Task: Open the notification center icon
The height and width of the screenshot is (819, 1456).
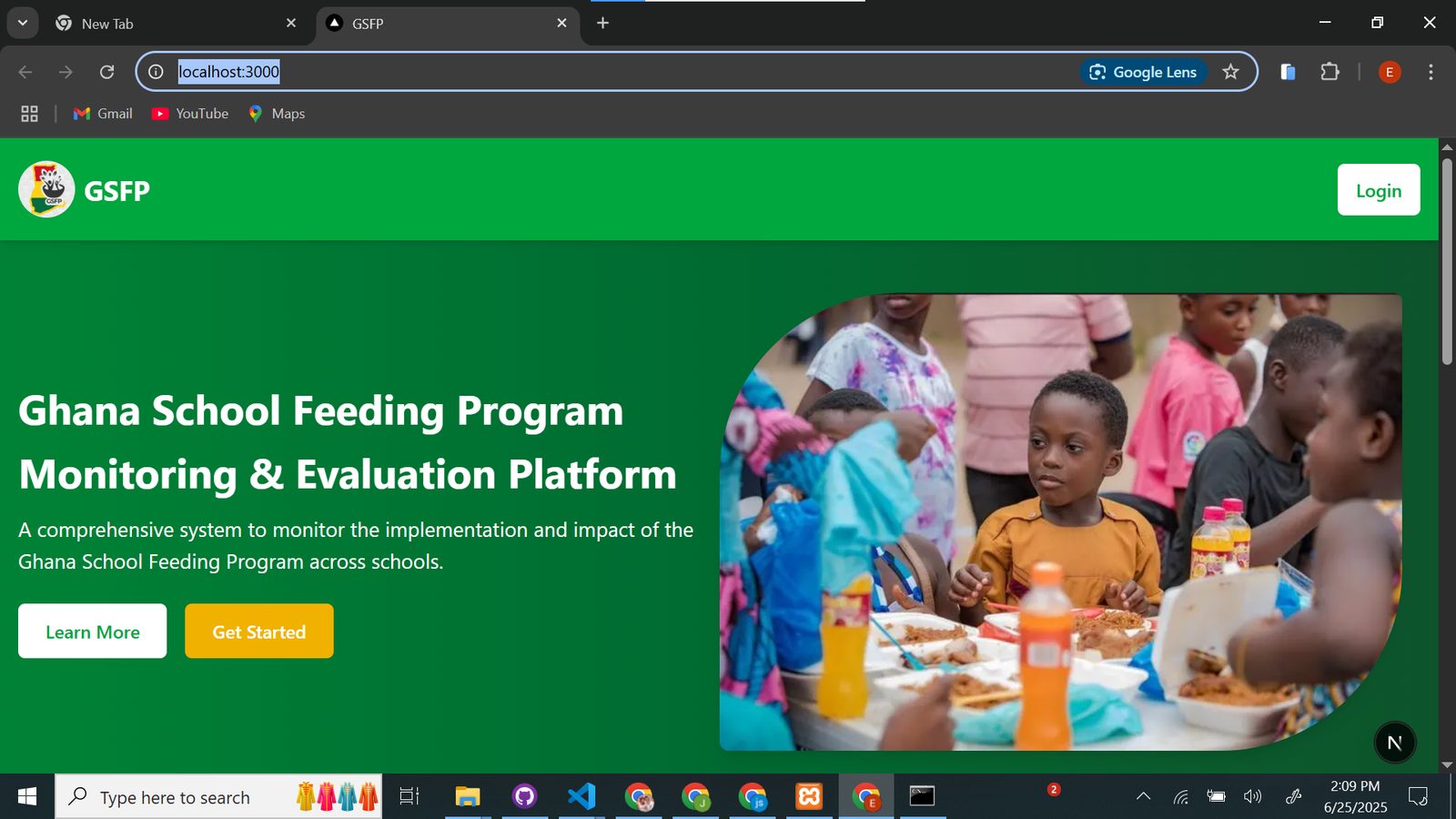Action: point(1418,796)
